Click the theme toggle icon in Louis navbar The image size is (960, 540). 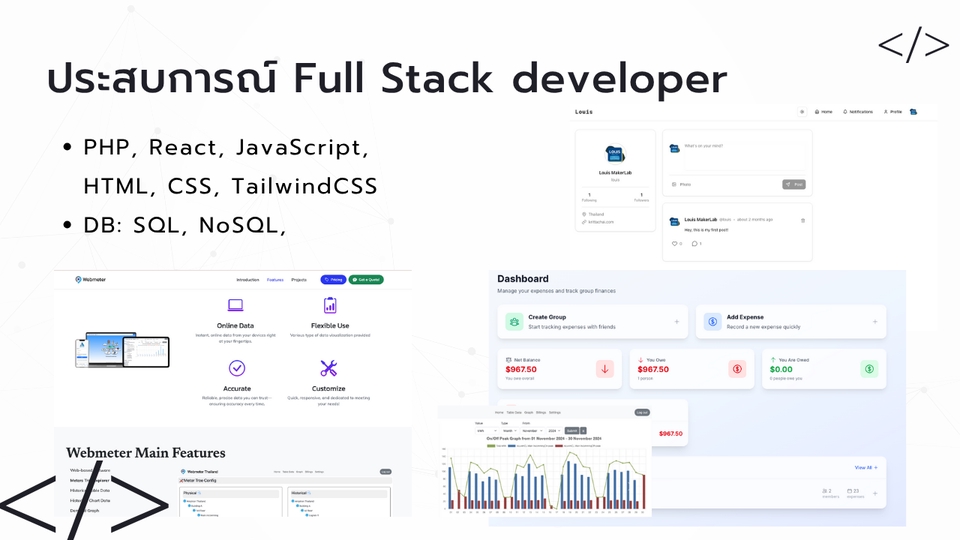[802, 112]
